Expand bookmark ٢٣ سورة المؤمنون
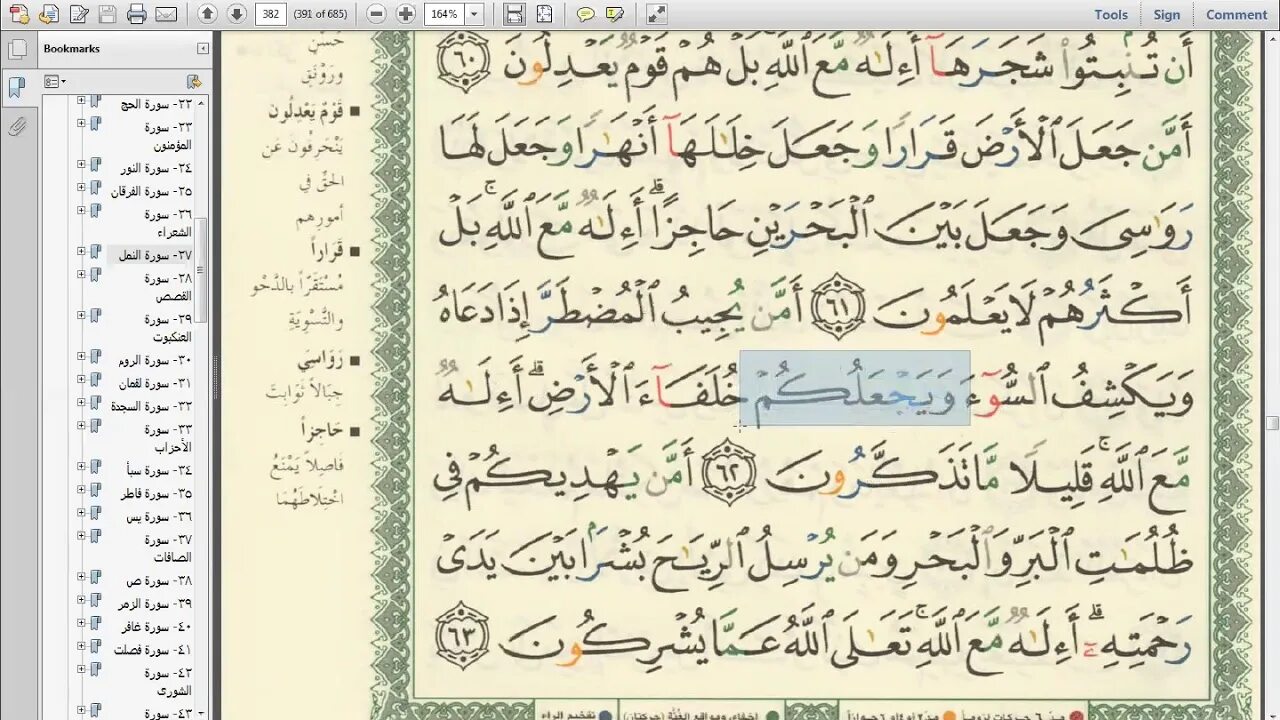The height and width of the screenshot is (720, 1280). [x=81, y=124]
